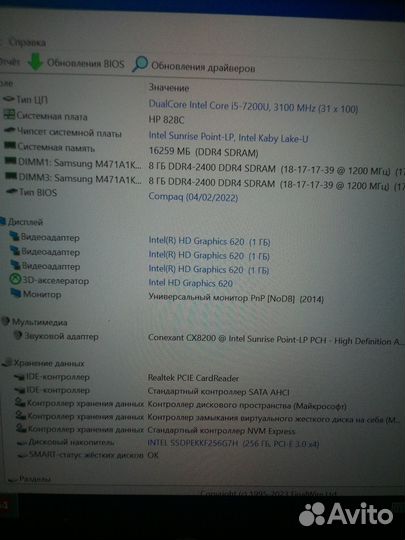Click IDE-контроллер icon beside Realtek CardReader
This screenshot has width=405, height=540.
(19, 377)
